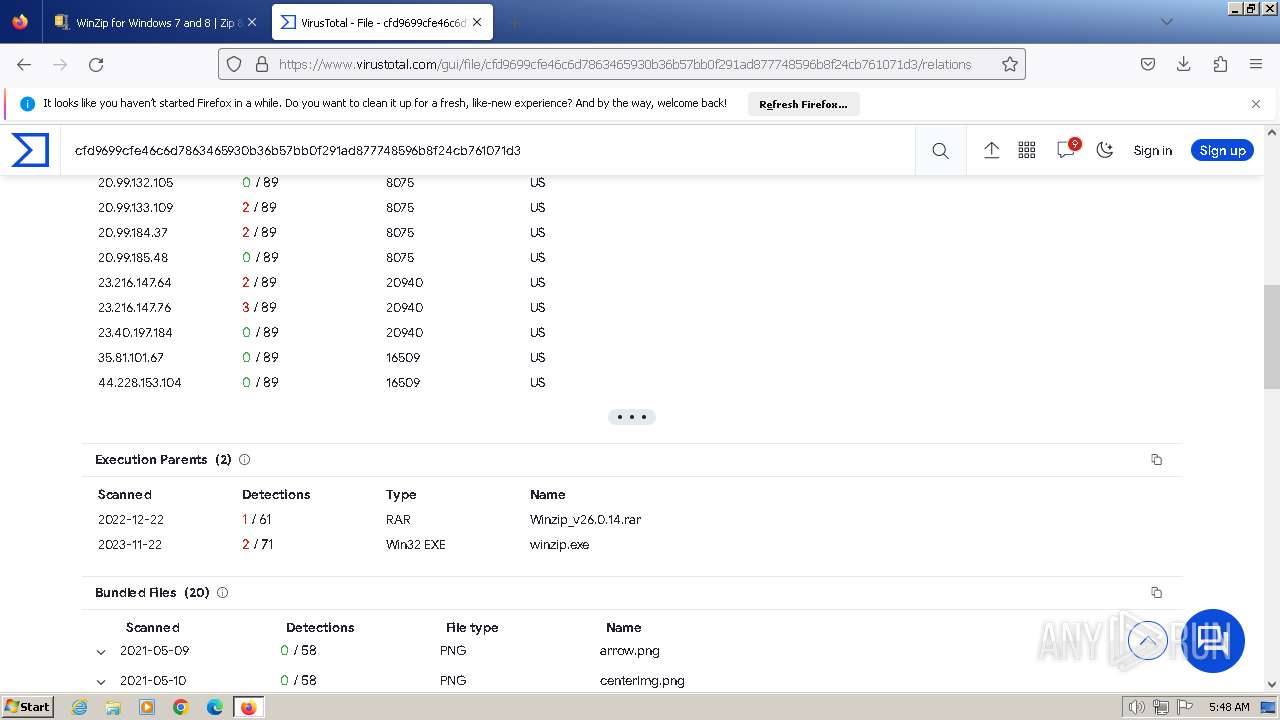Screen dimensions: 1280x720
Task: Open Chrome from taskbar
Action: coord(181,707)
